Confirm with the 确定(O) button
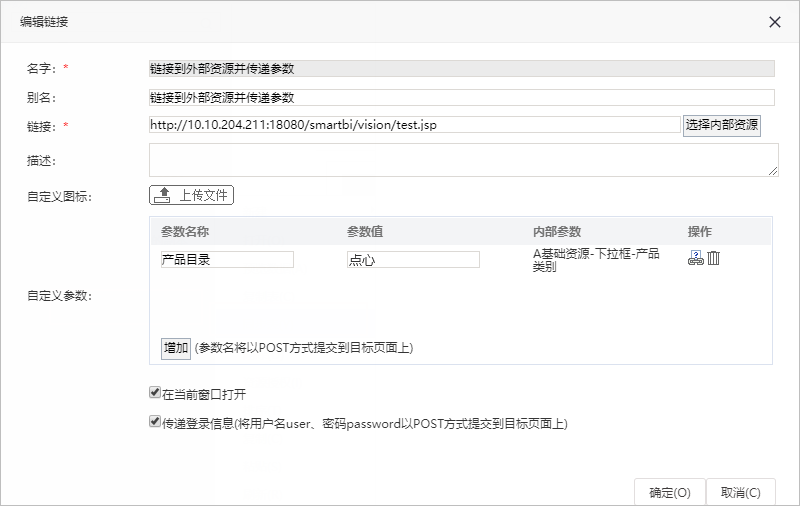Image resolution: width=800 pixels, height=506 pixels. coord(669,492)
